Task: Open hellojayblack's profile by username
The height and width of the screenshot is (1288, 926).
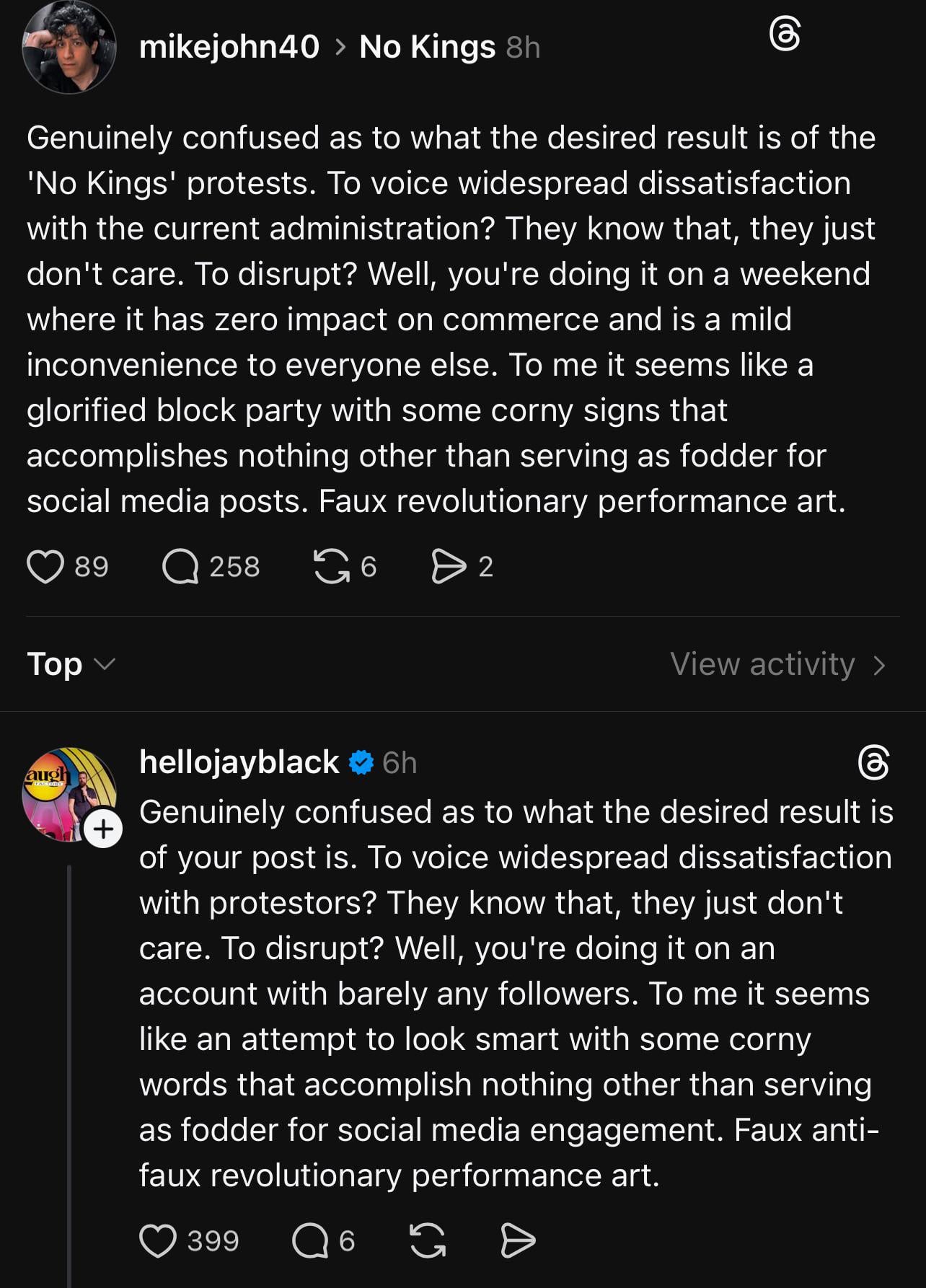Action: (x=239, y=762)
